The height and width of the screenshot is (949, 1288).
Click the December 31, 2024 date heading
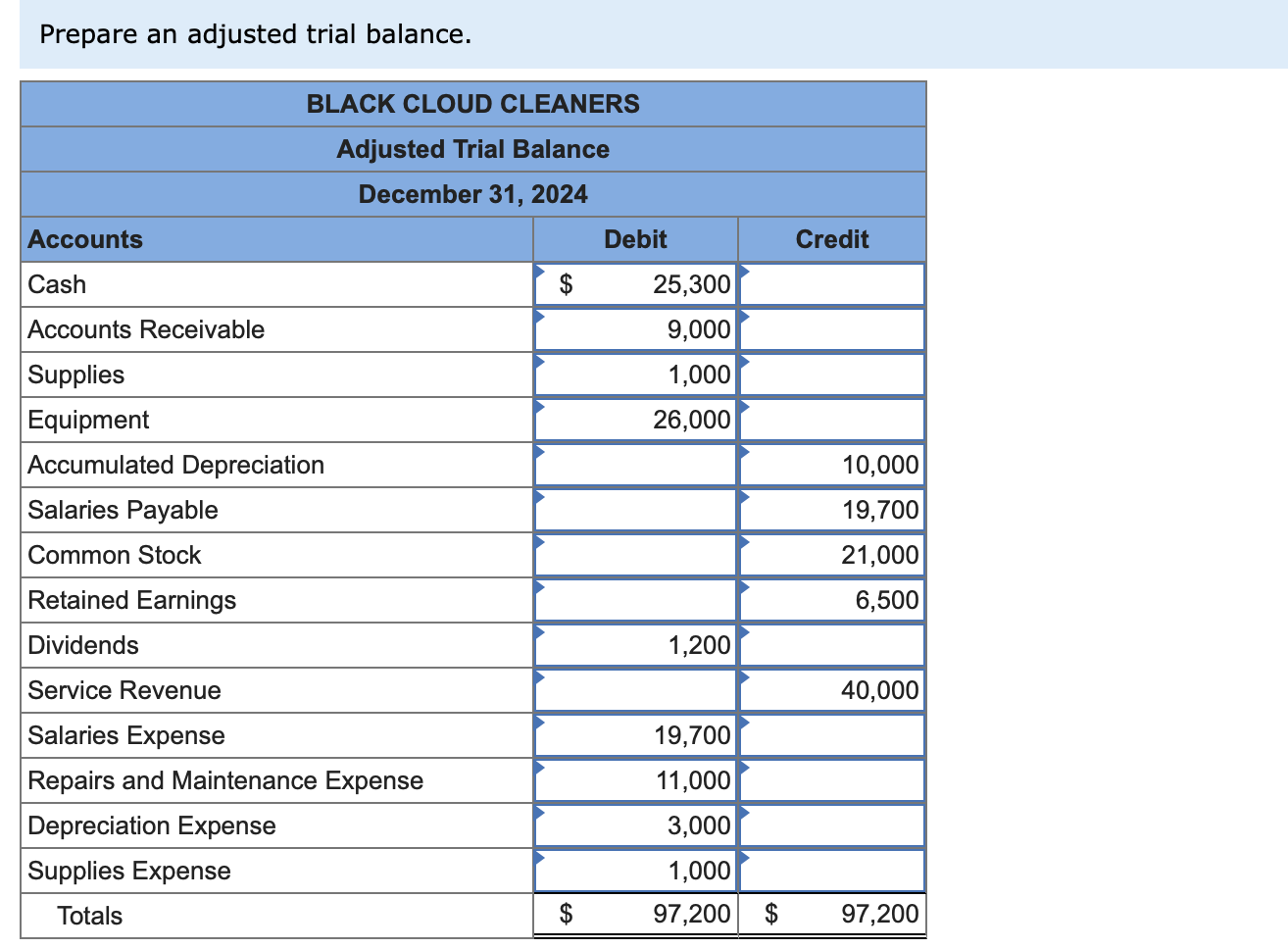pos(473,194)
